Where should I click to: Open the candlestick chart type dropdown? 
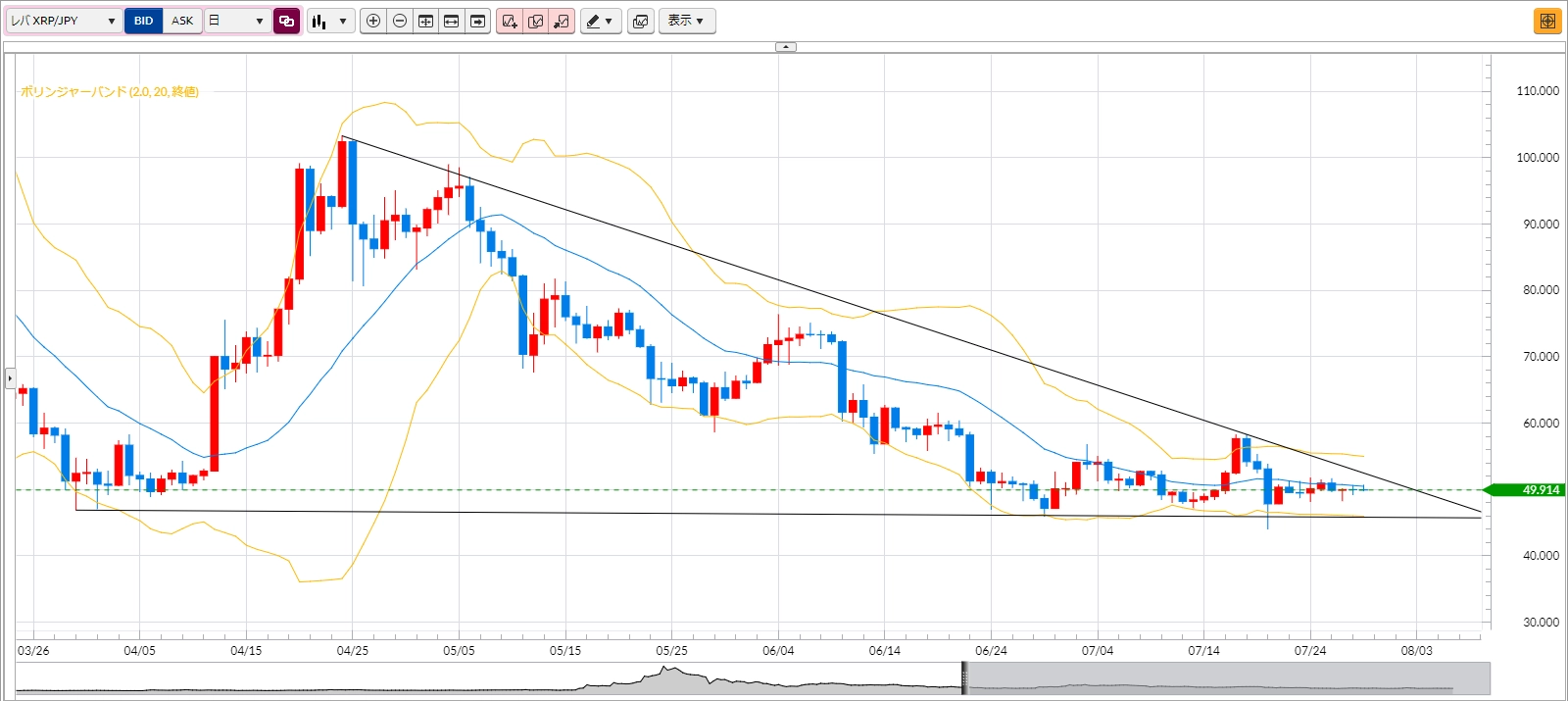(x=330, y=21)
